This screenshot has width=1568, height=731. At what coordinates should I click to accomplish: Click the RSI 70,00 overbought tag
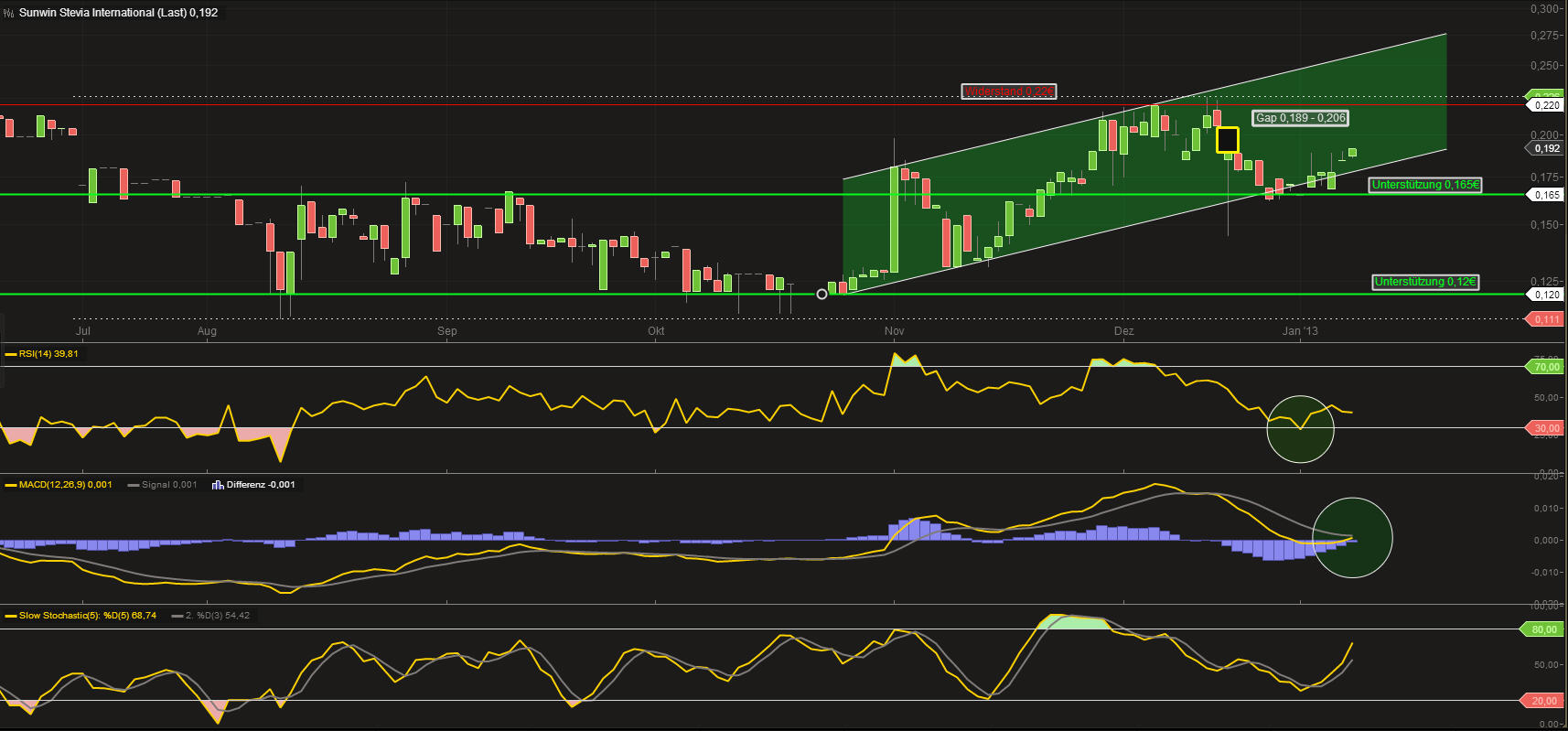1544,367
